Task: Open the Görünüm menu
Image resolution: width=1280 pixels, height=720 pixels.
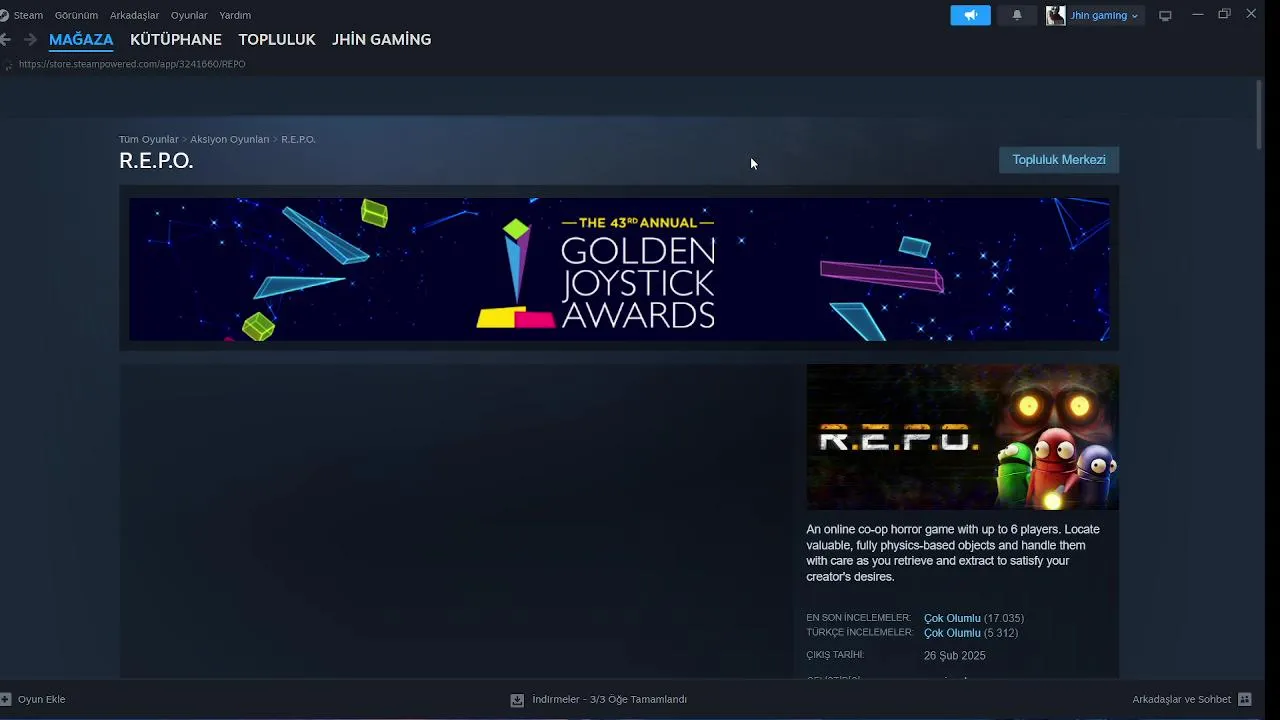Action: click(76, 15)
